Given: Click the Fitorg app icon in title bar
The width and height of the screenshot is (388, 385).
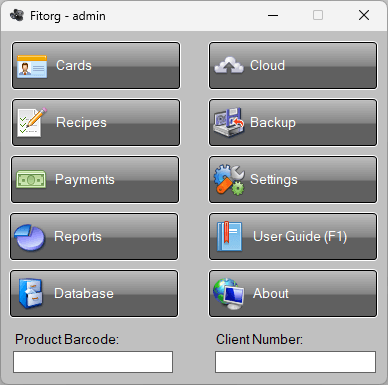Looking at the screenshot, I should tap(17, 15).
